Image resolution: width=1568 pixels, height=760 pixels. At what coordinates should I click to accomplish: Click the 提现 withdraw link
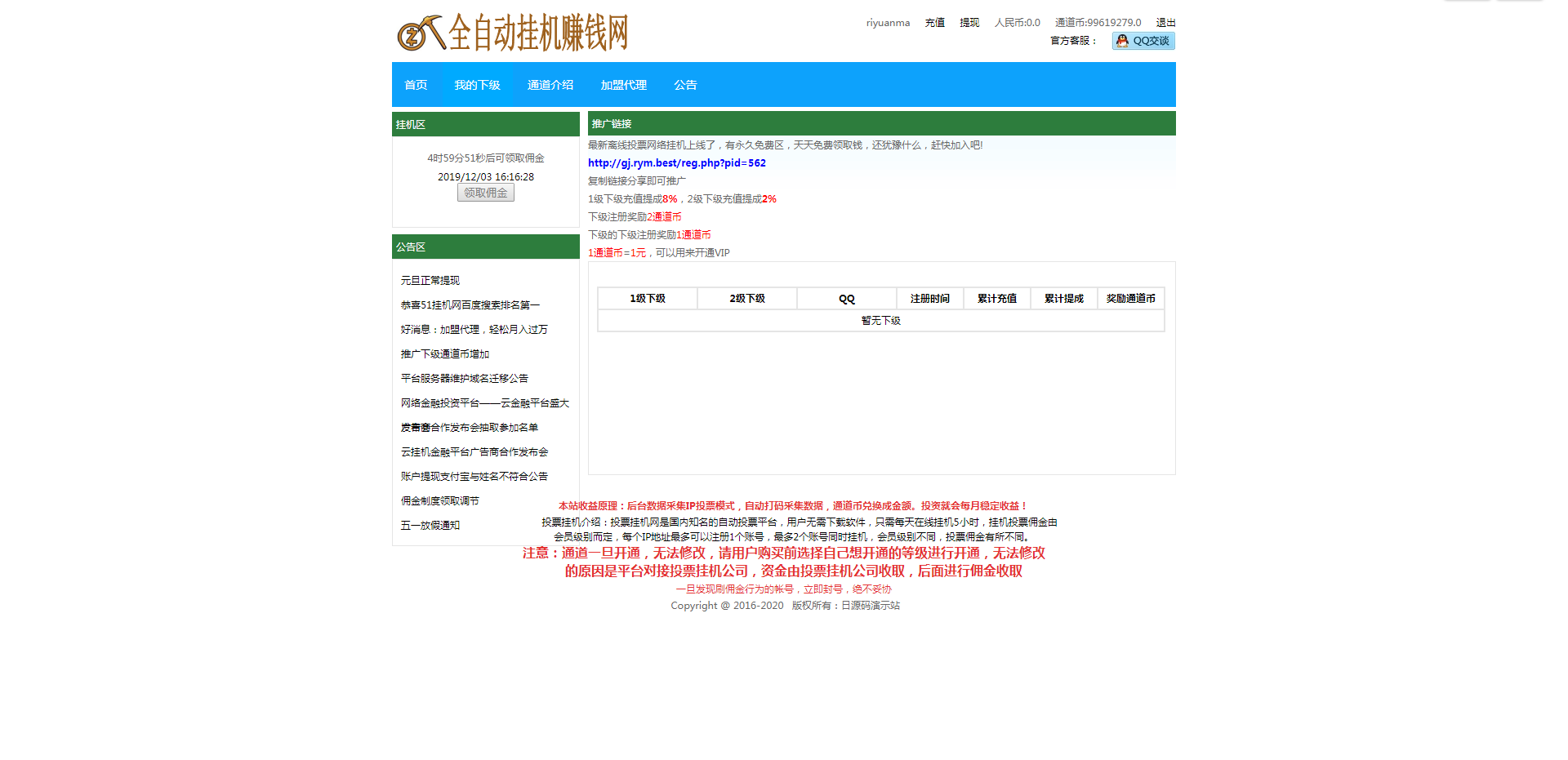(969, 23)
